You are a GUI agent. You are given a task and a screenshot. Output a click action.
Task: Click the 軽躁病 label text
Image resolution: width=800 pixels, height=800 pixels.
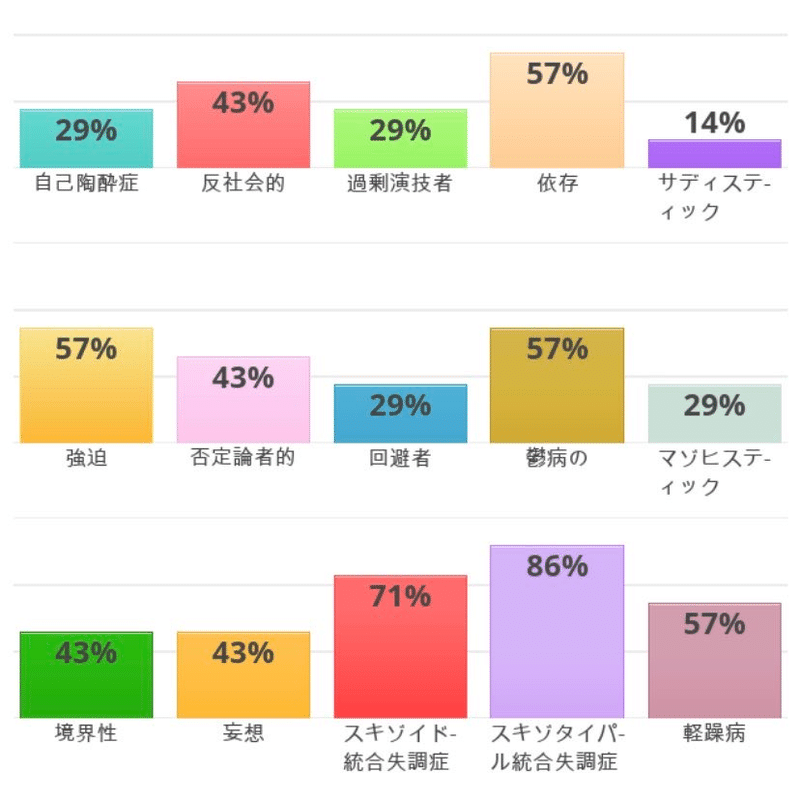point(714,733)
